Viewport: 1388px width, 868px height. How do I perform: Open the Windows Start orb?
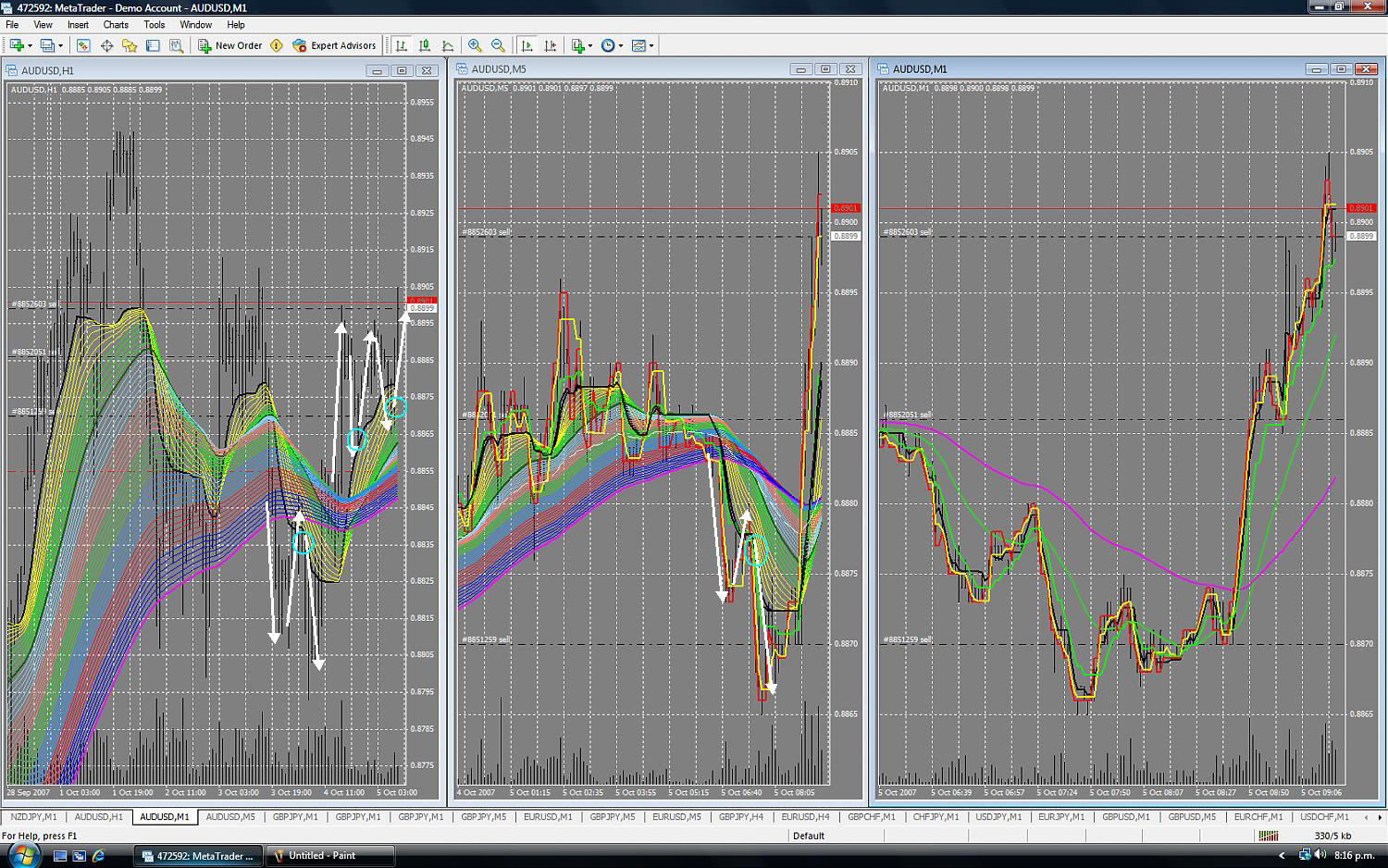click(x=23, y=855)
